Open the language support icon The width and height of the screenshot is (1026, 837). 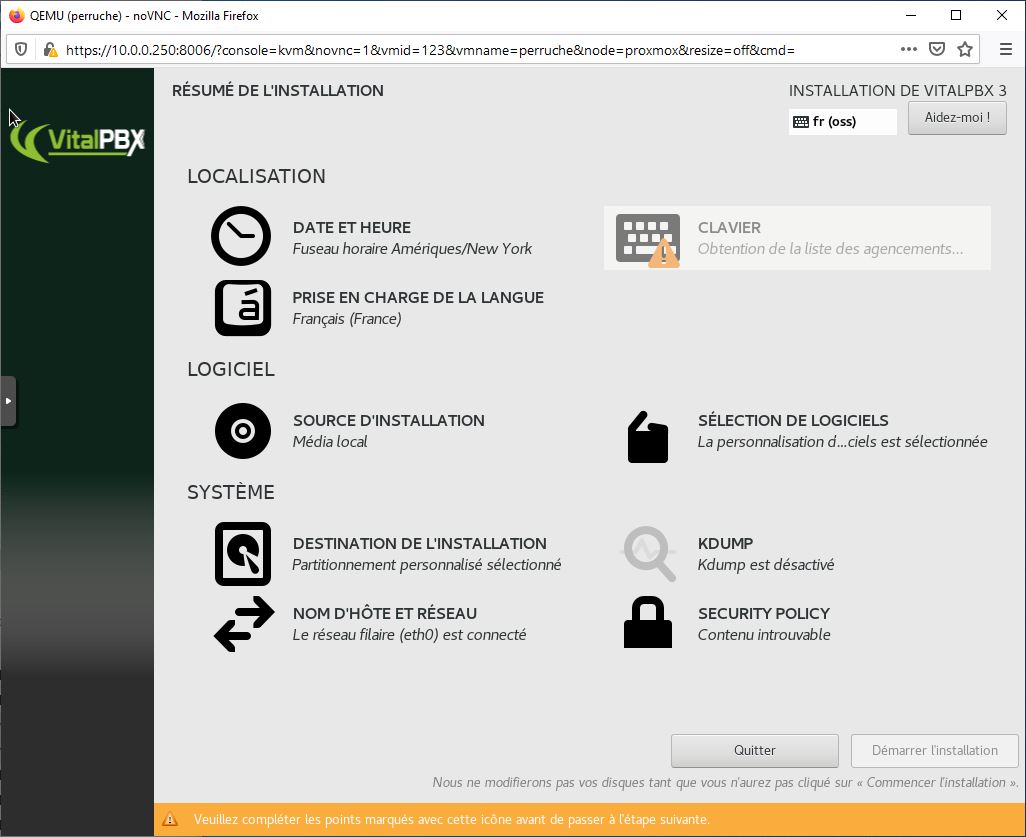pos(242,308)
